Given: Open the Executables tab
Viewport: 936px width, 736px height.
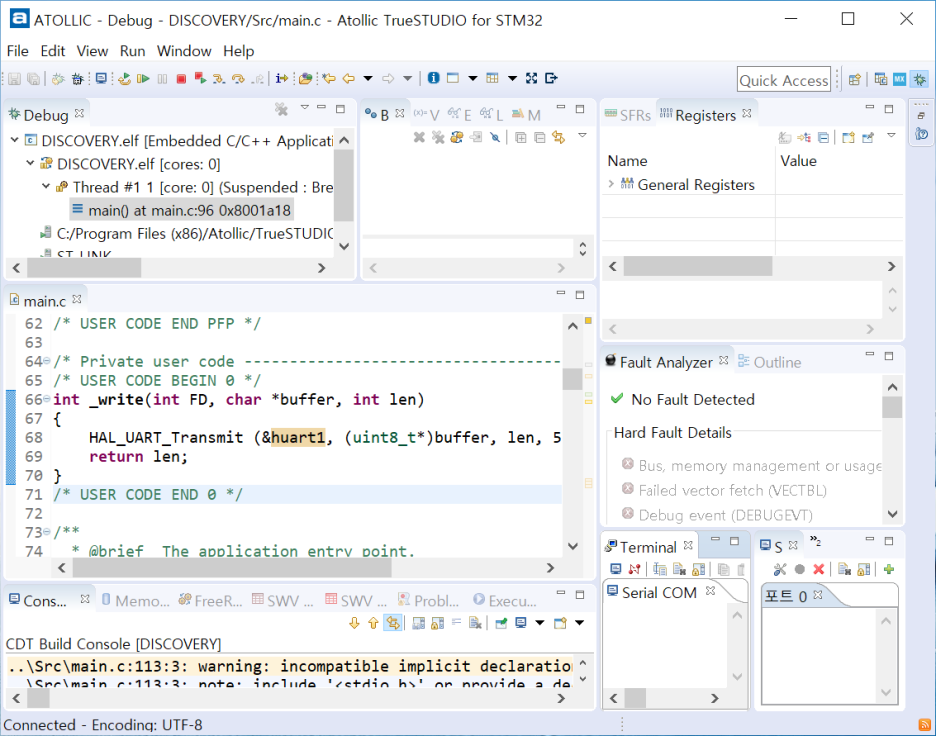Looking at the screenshot, I should pos(505,600).
